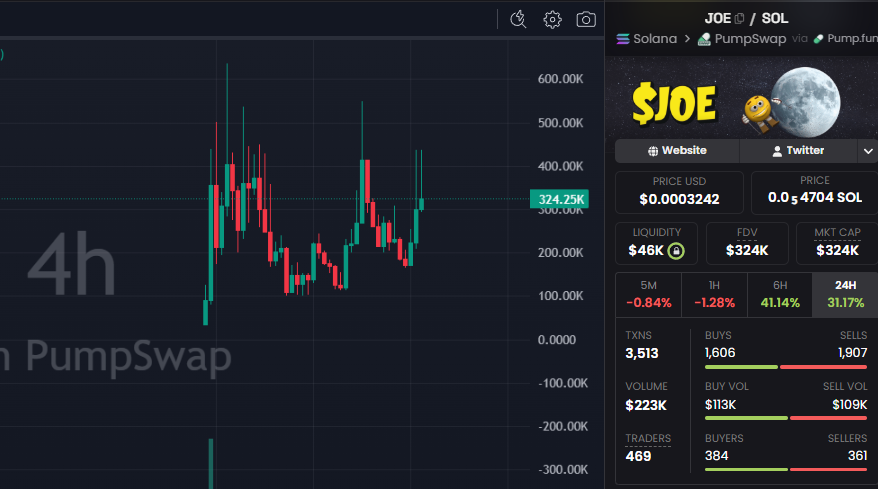
Task: Select the 6H price change tab
Action: (779, 295)
